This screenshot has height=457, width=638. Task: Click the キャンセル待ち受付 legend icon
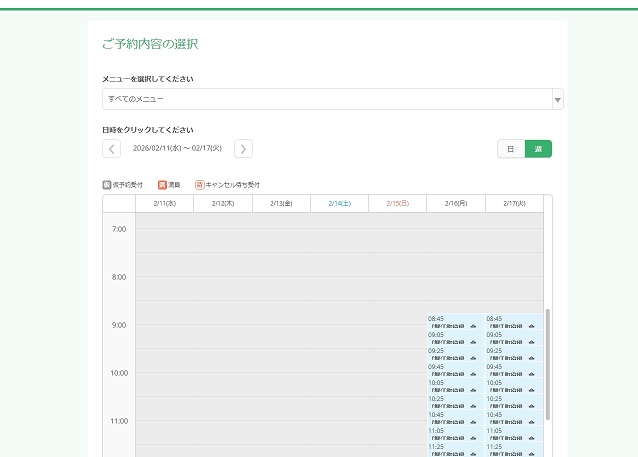(199, 185)
